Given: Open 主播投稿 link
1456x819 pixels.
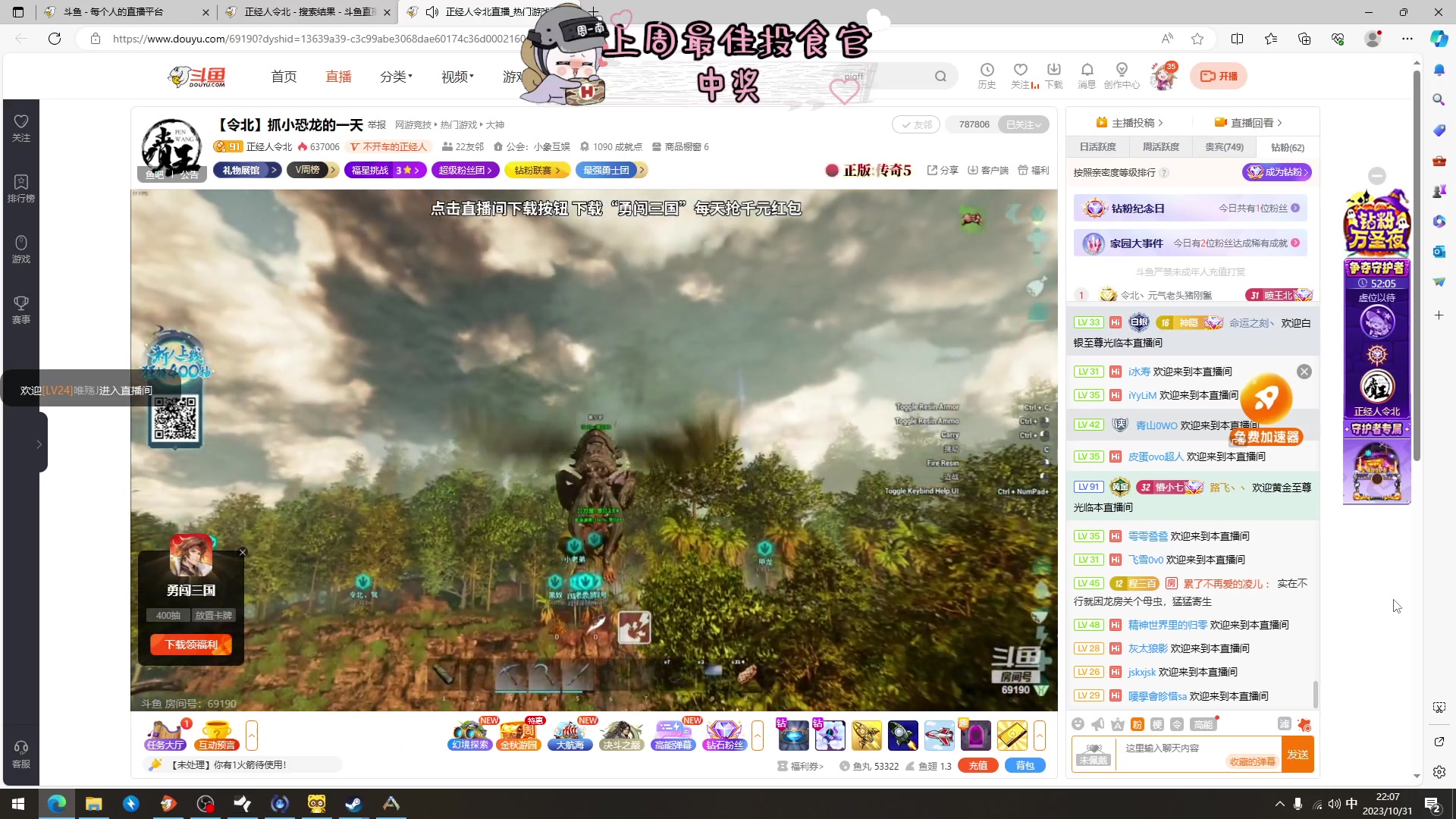Looking at the screenshot, I should pos(1129,123).
